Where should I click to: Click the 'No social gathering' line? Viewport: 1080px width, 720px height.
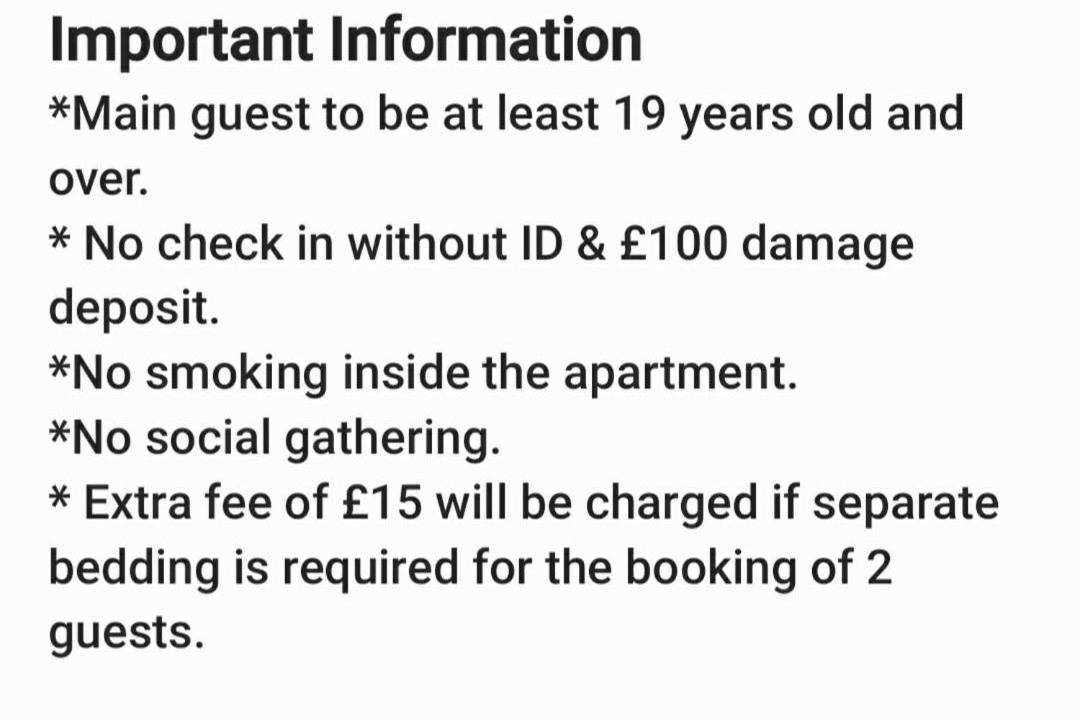[x=274, y=438]
